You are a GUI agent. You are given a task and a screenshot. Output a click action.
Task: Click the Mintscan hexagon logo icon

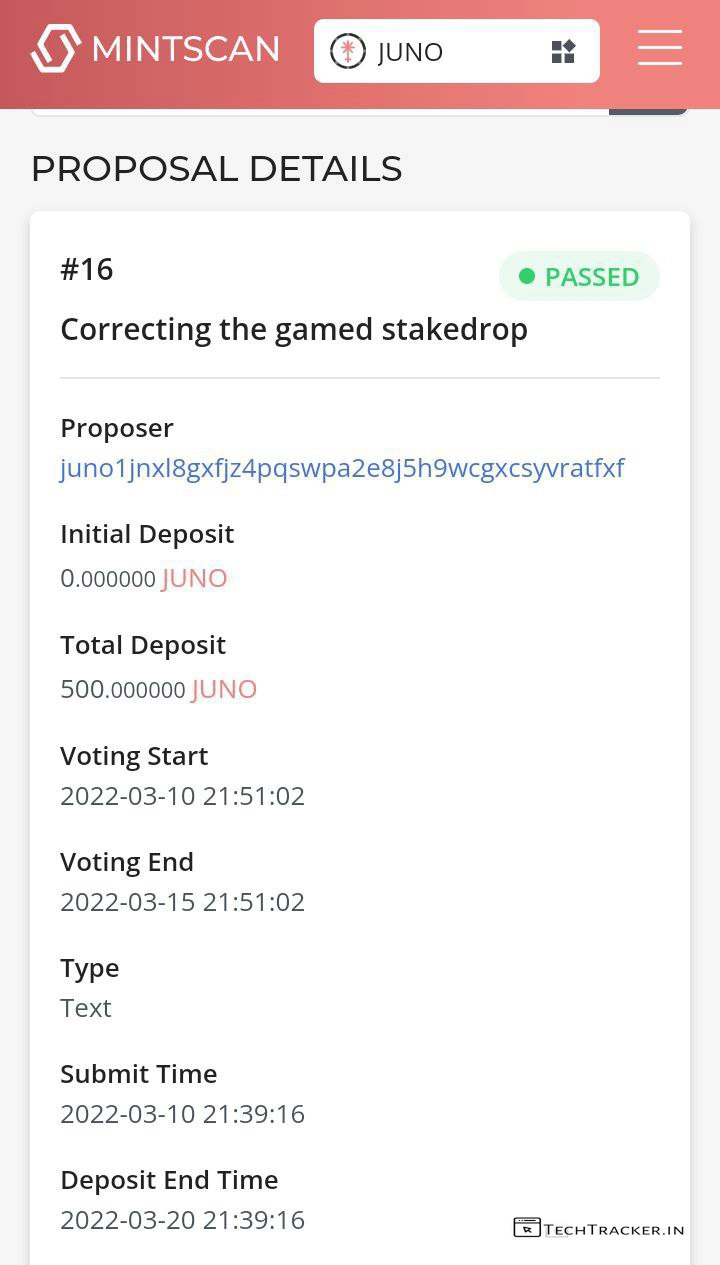(x=56, y=49)
